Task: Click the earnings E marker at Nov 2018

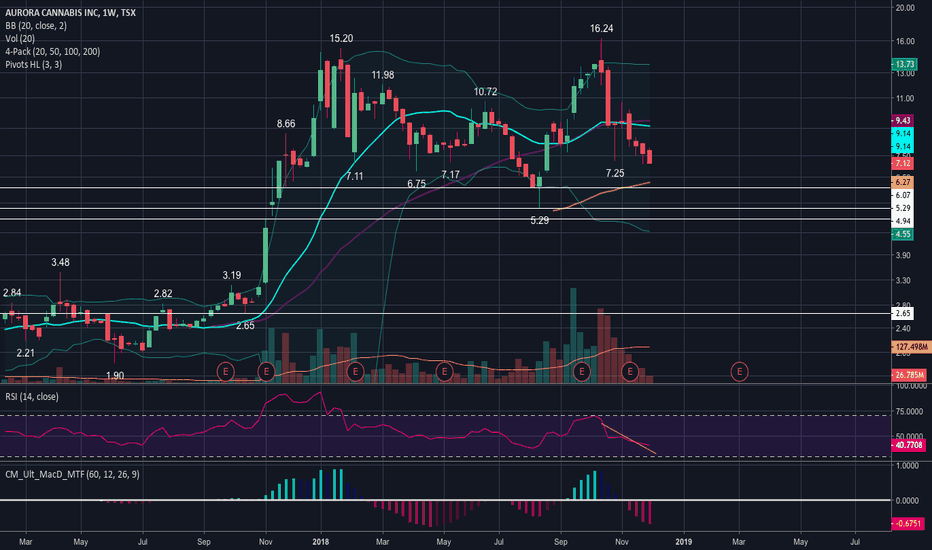Action: (x=630, y=372)
